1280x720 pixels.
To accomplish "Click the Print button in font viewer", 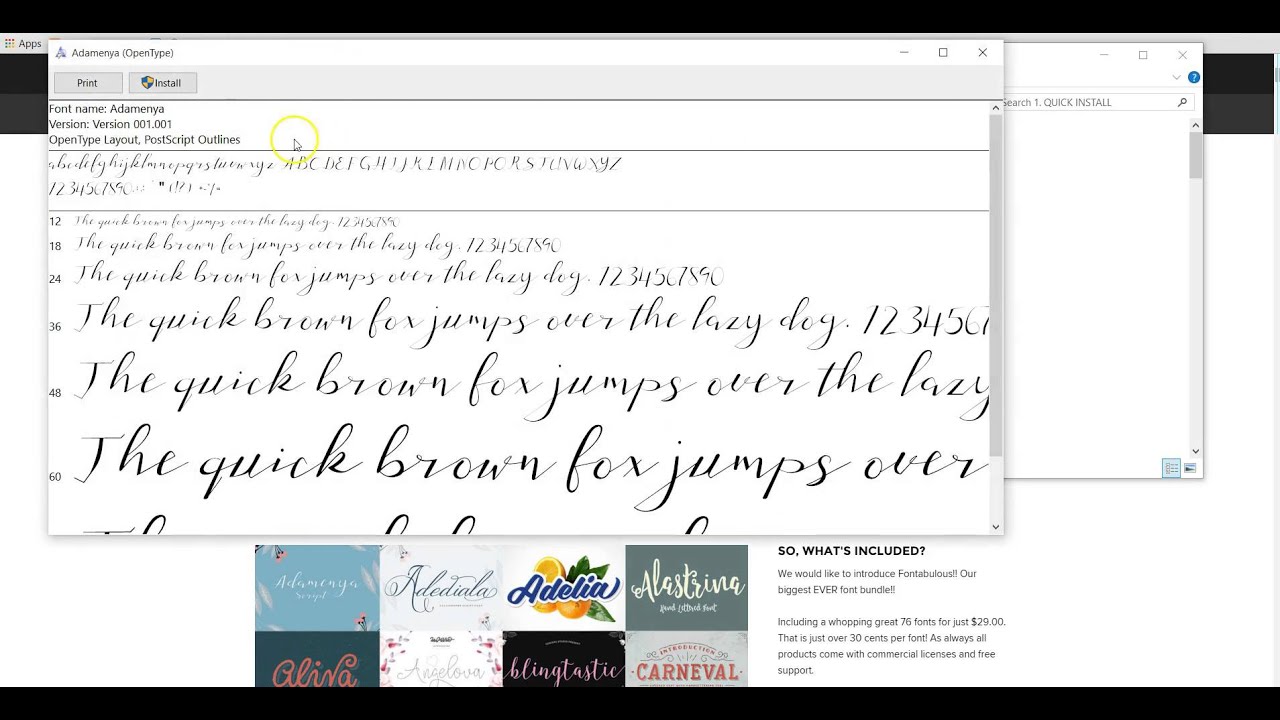I will [x=87, y=83].
